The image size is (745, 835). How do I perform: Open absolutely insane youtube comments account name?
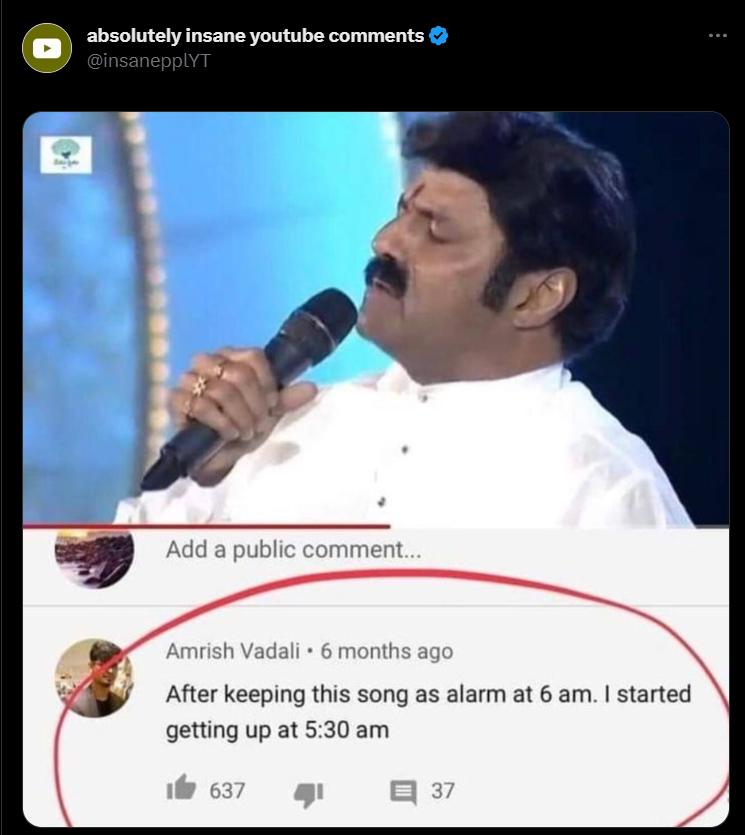(255, 36)
